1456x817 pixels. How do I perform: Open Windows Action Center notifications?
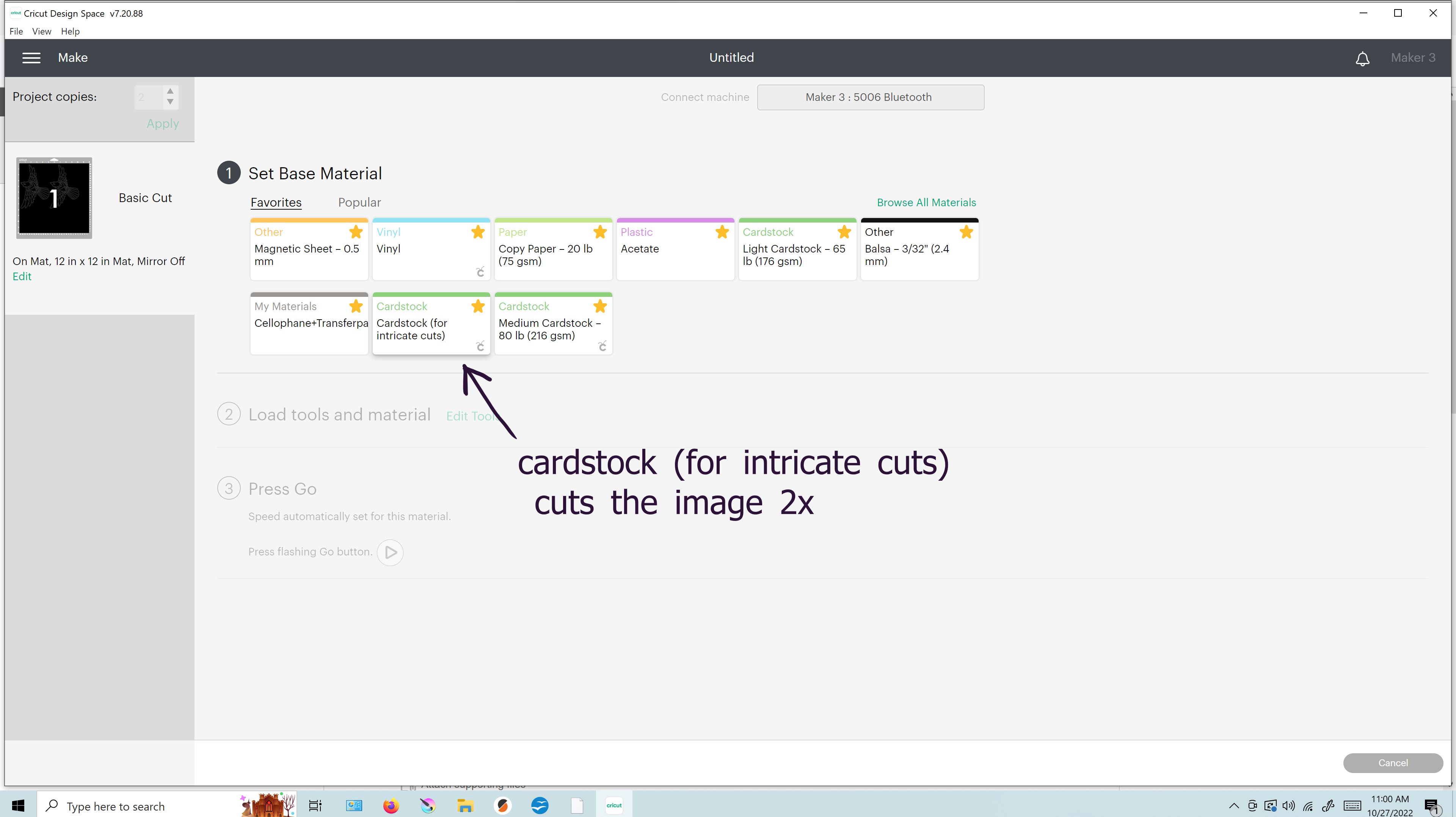[1432, 806]
